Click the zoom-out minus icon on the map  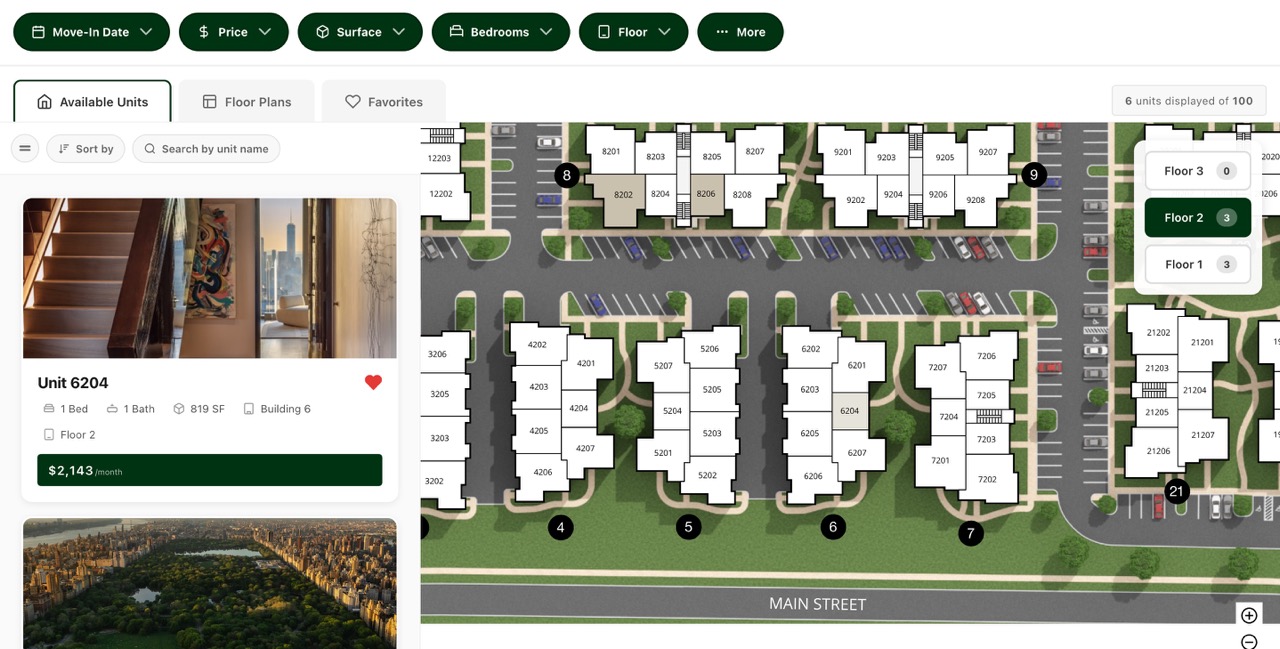[1248, 641]
